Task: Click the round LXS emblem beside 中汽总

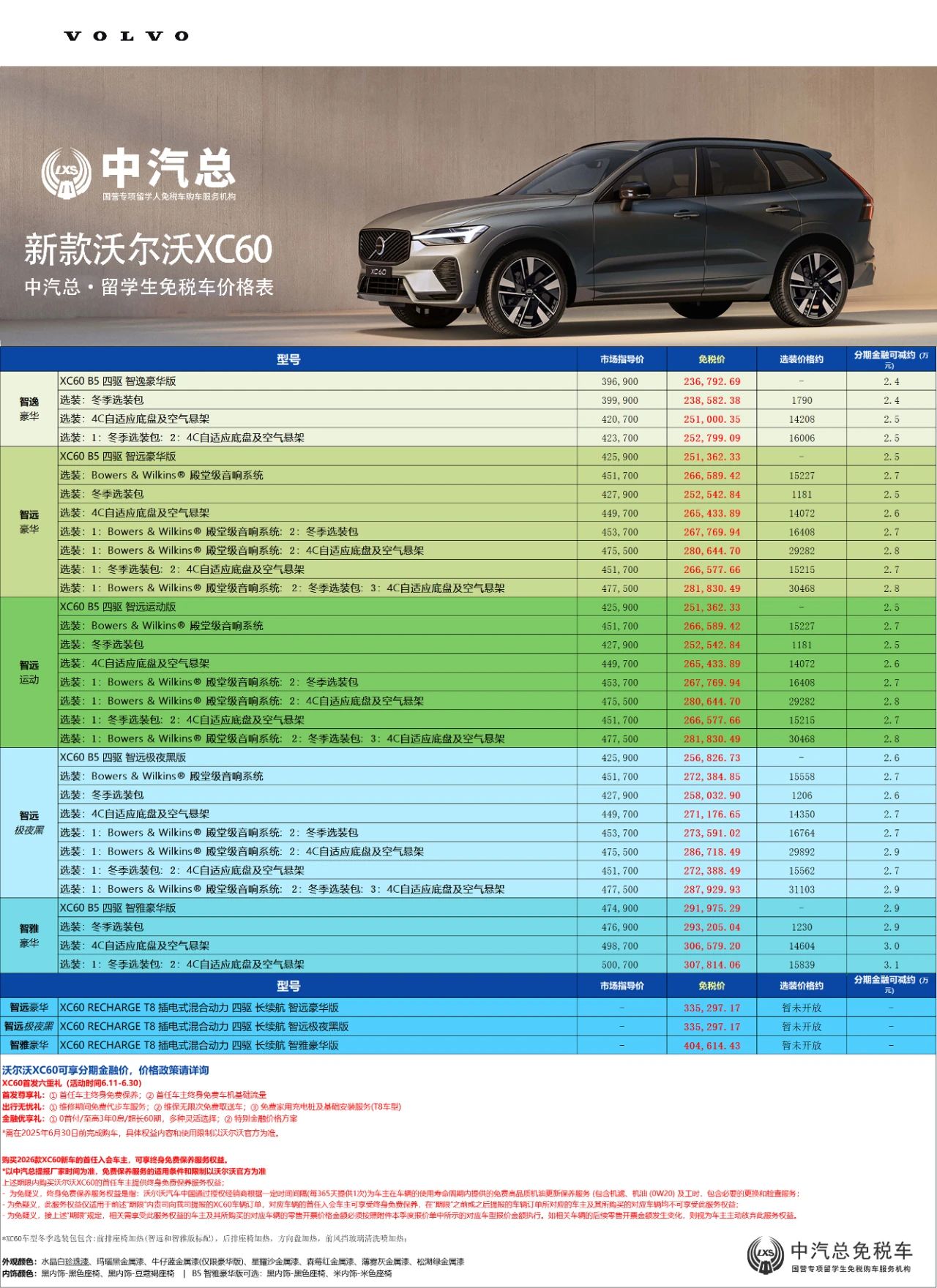Action: coord(66,173)
